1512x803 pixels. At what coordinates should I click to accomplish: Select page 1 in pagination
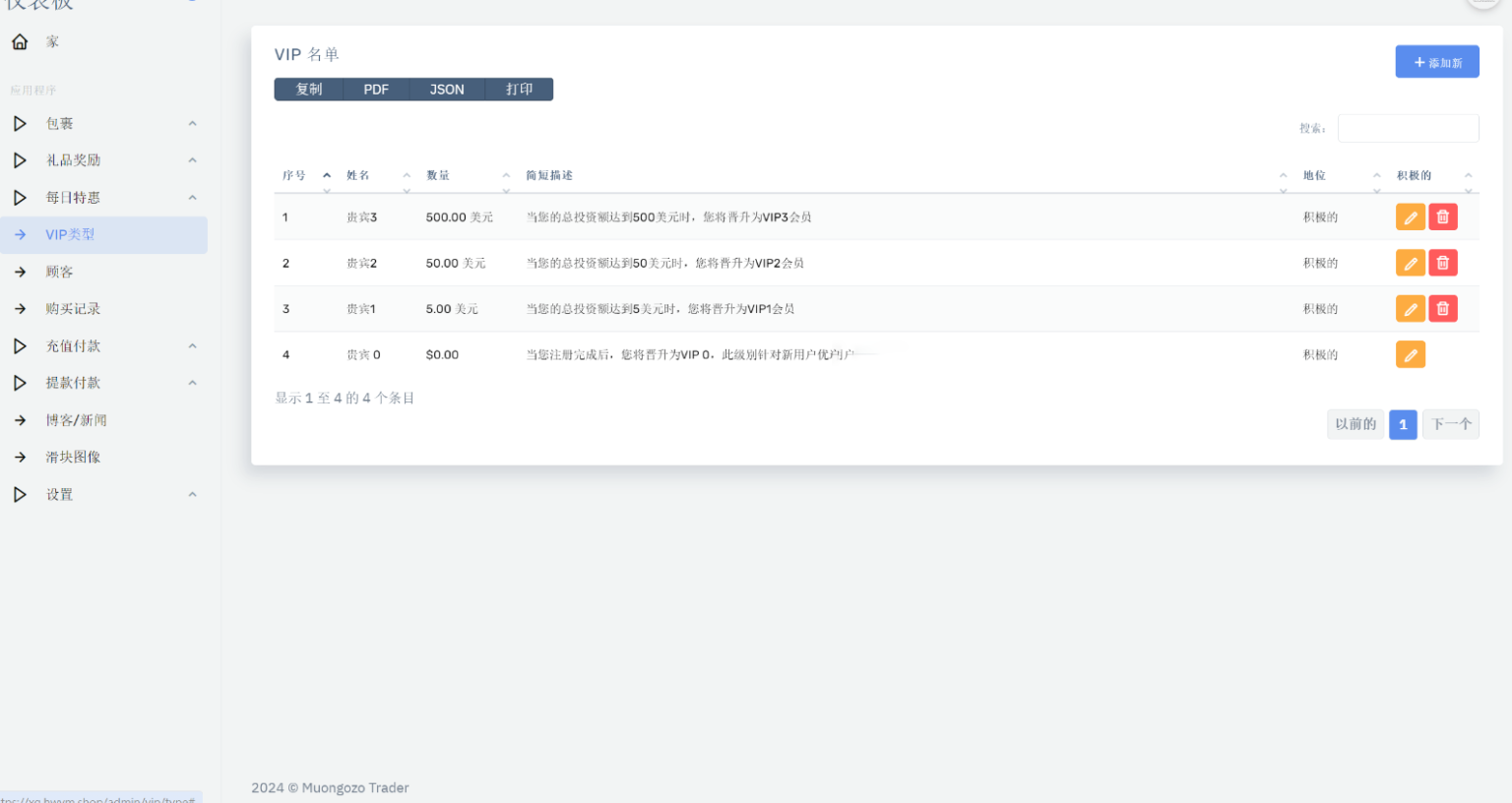(1402, 424)
